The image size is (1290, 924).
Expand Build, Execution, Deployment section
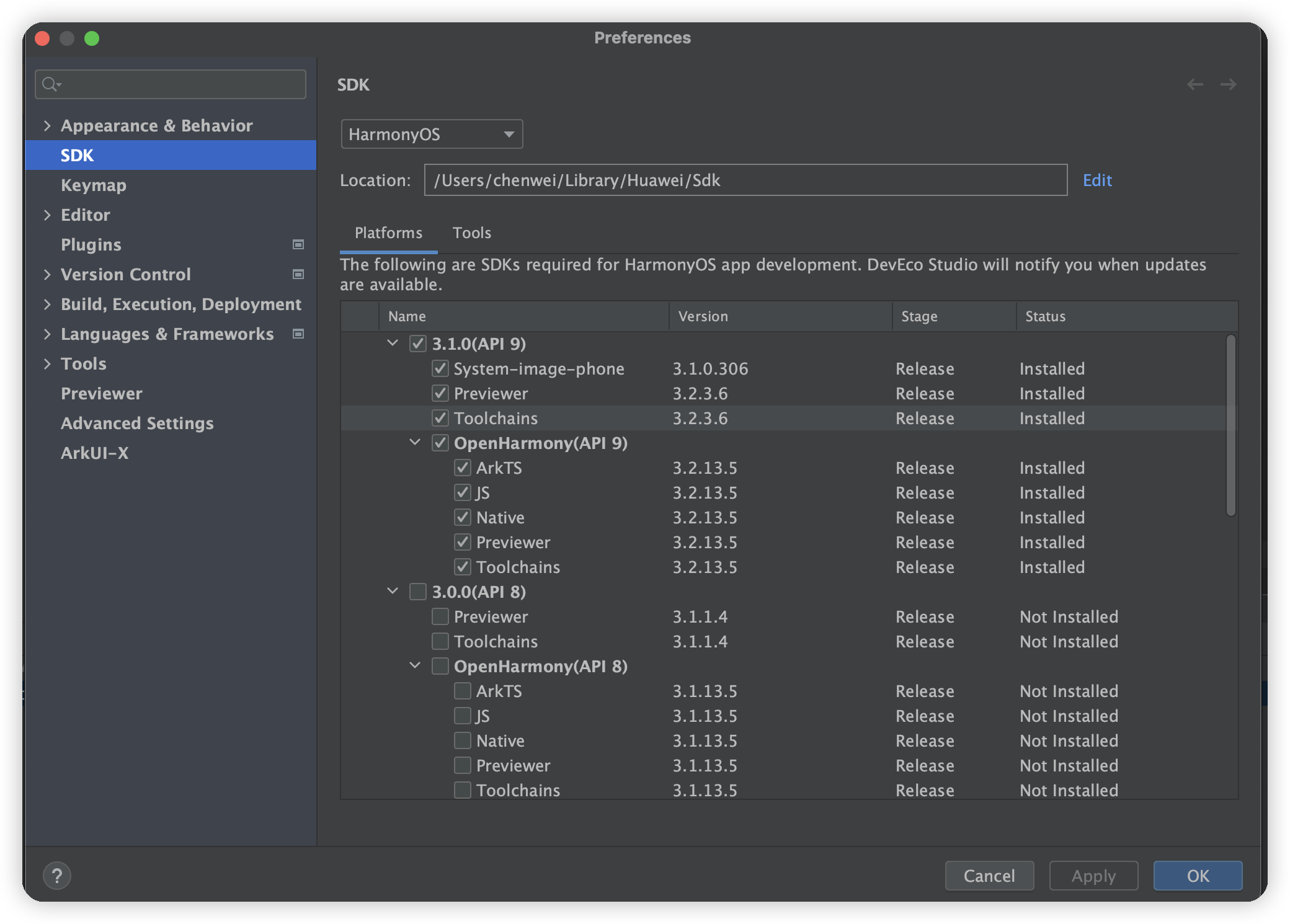[47, 304]
